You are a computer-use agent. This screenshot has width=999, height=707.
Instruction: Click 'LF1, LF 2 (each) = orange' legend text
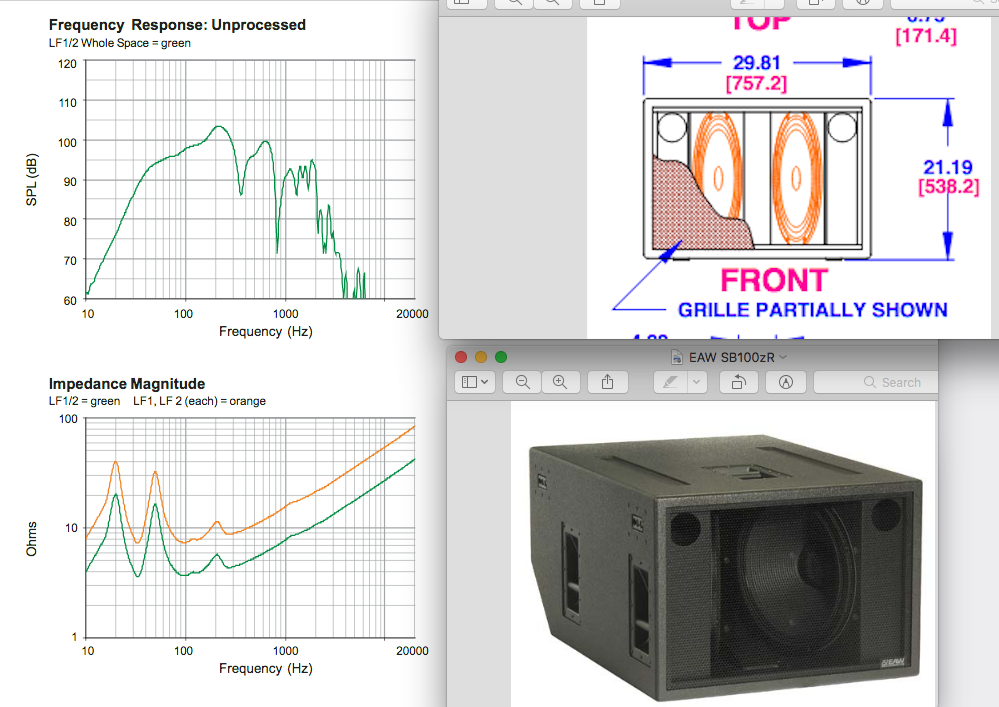[x=199, y=401]
